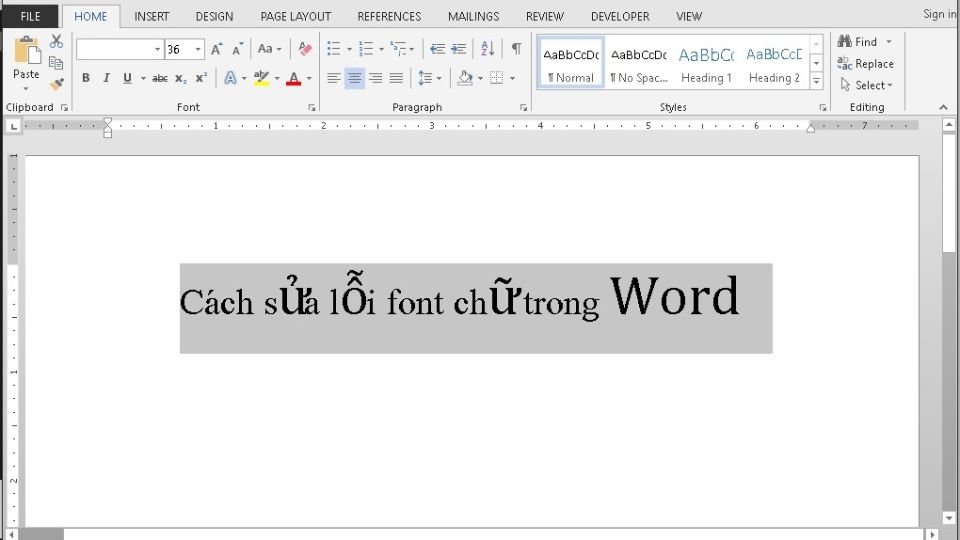Click the Numbering list icon

click(x=366, y=49)
